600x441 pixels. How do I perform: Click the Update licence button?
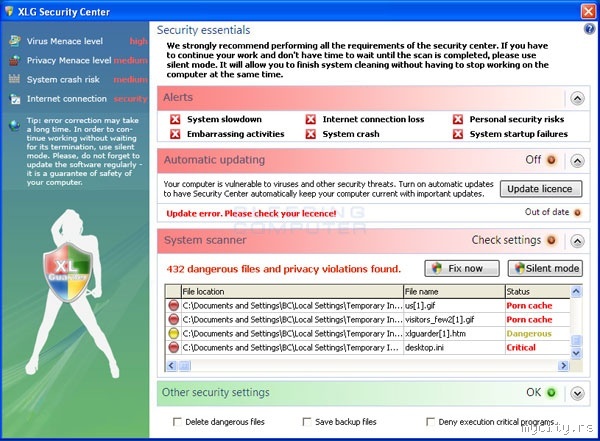[541, 189]
